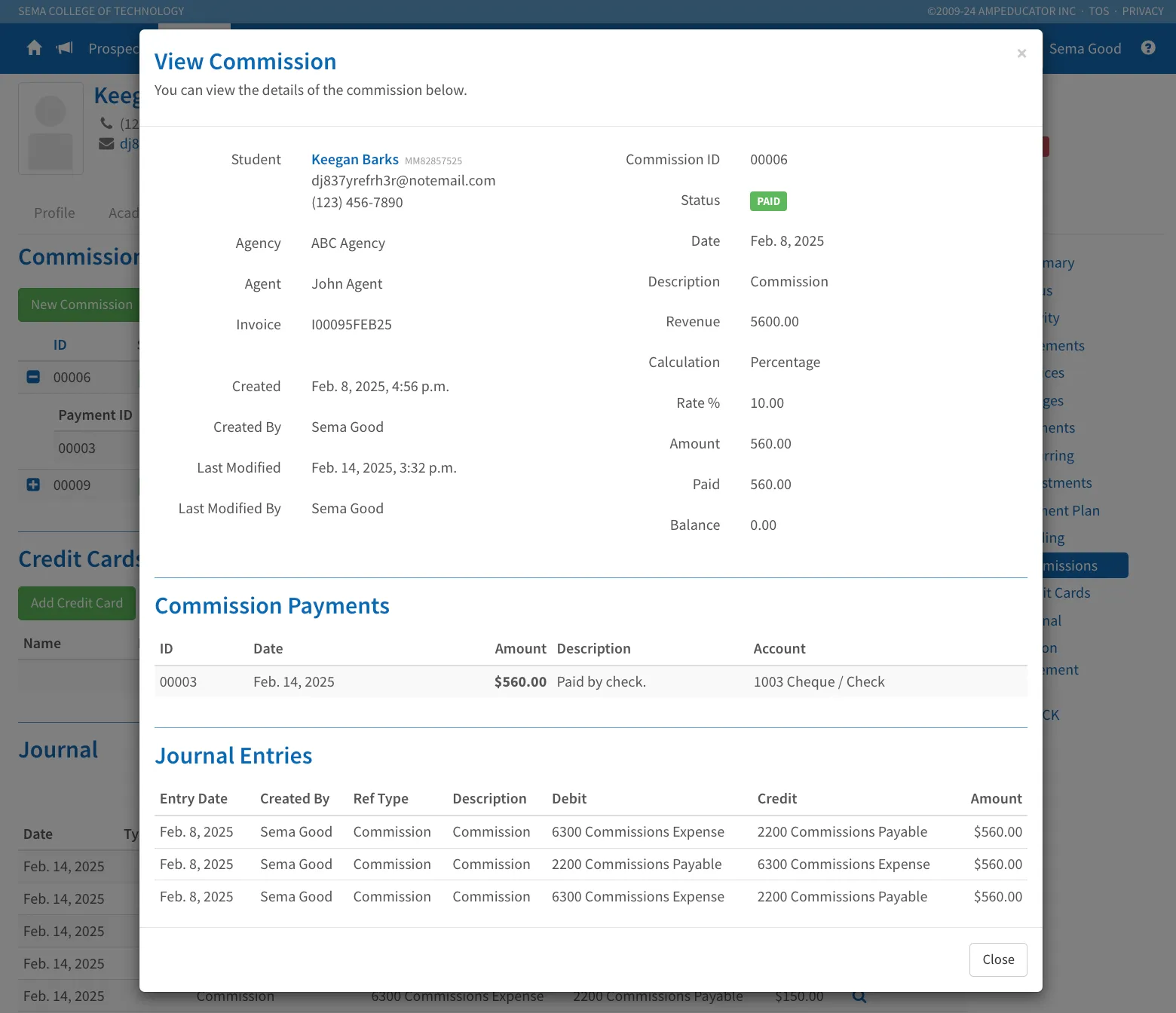Screen dimensions: 1176x1013
Task: Select the Credit Cards sidebar item
Action: (1066, 593)
